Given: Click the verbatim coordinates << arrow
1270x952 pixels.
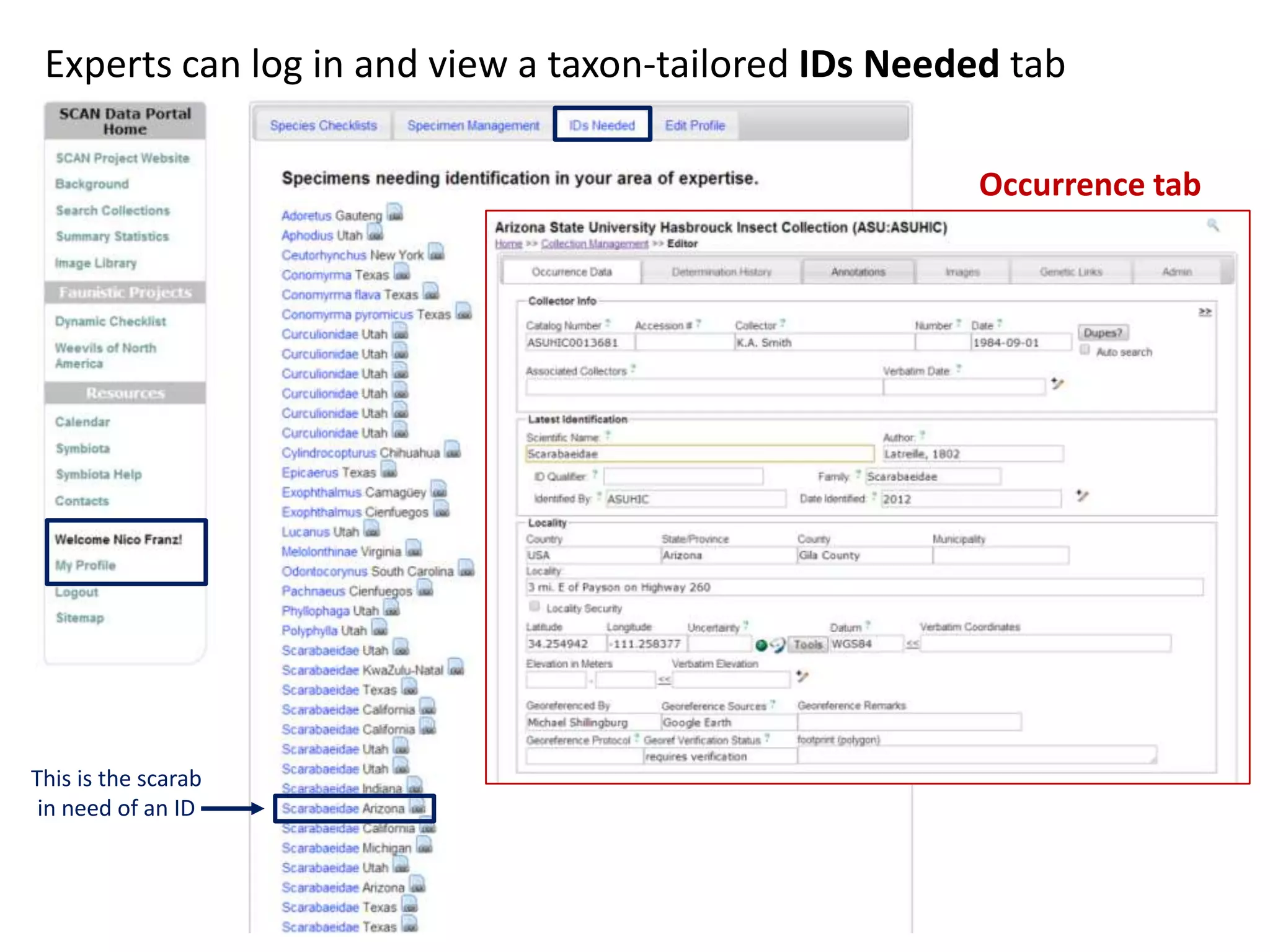Looking at the screenshot, I should (x=912, y=645).
